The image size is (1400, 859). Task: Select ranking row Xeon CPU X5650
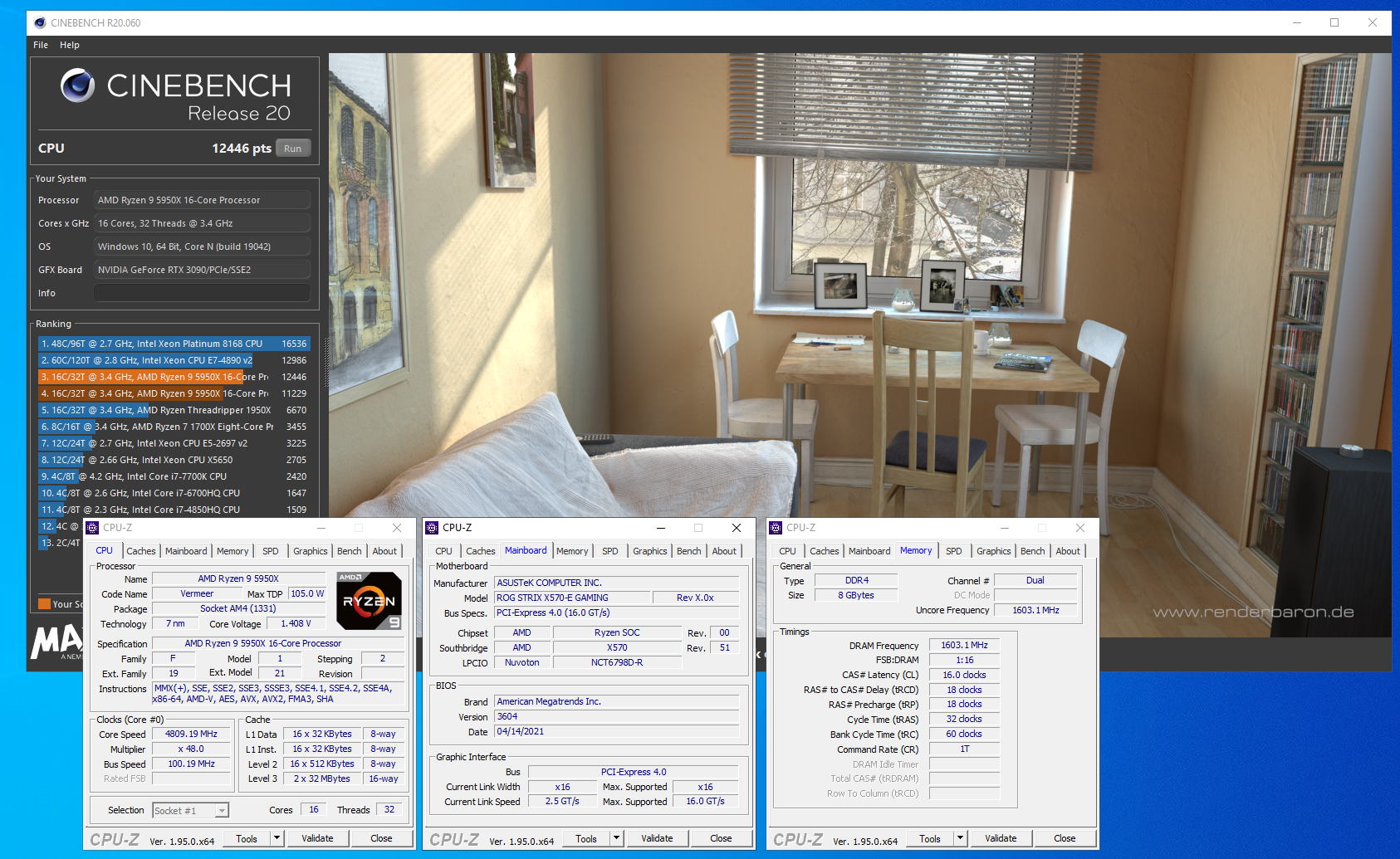(x=174, y=460)
